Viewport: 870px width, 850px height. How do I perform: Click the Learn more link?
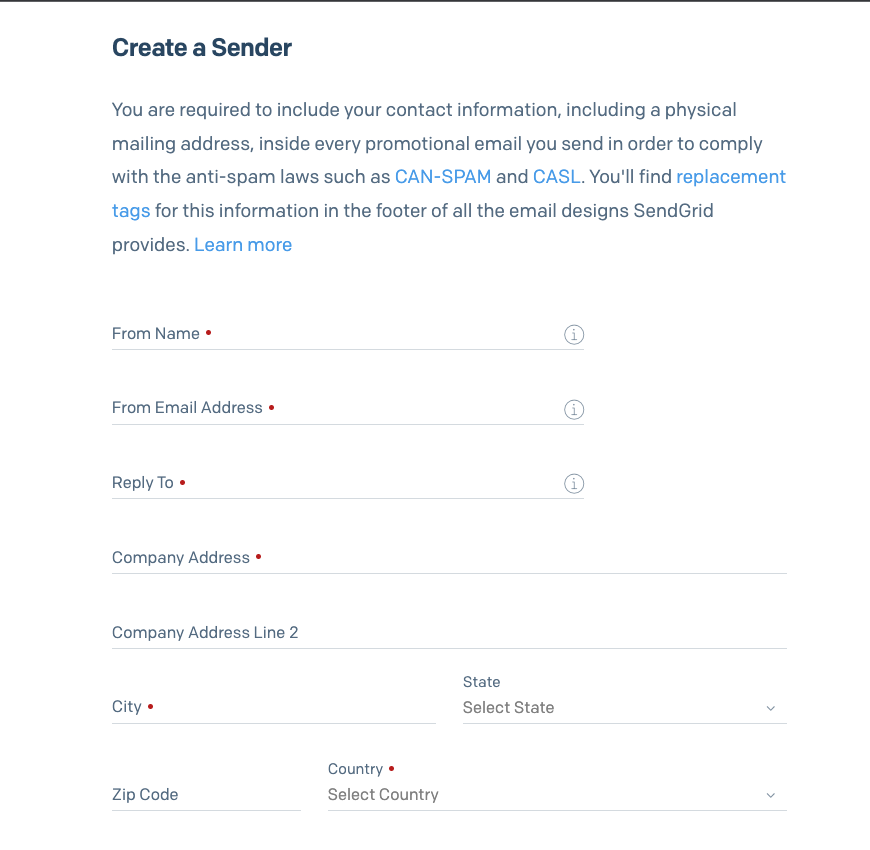tap(243, 245)
